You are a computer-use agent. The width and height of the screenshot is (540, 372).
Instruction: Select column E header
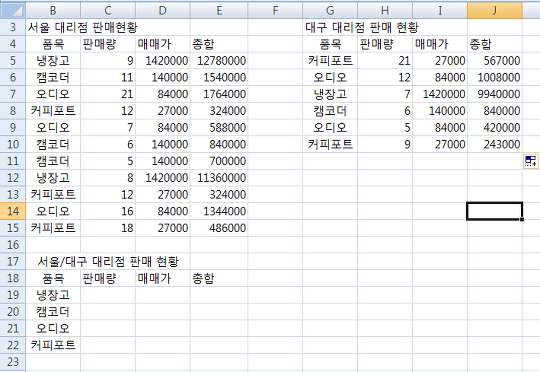[x=219, y=10]
